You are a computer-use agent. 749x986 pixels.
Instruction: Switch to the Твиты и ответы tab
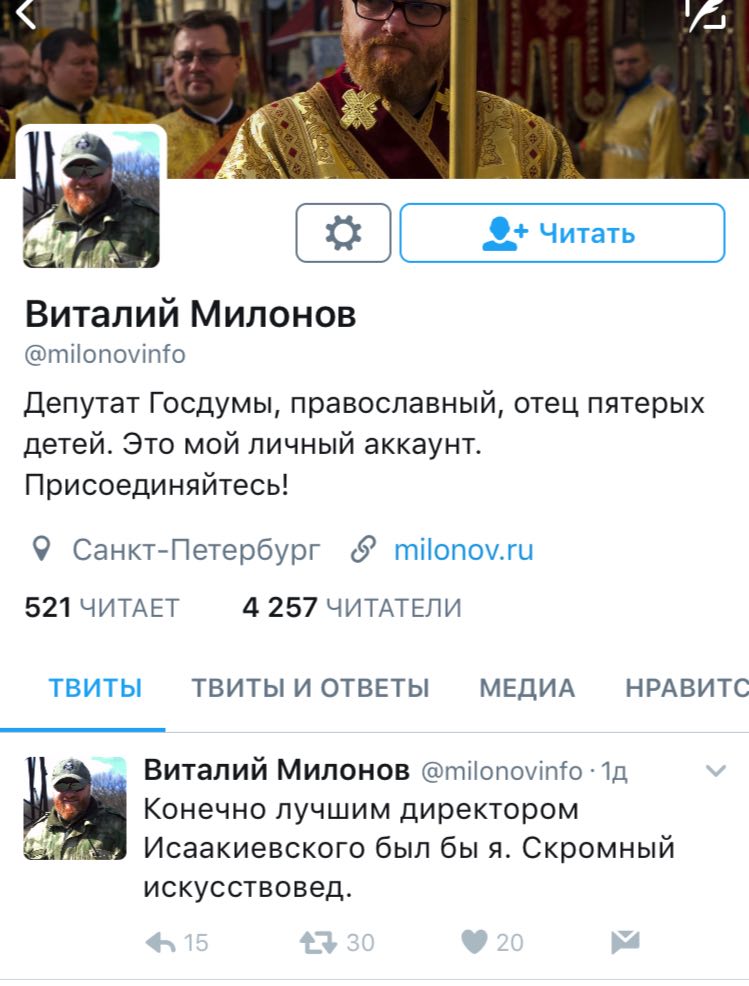(310, 688)
